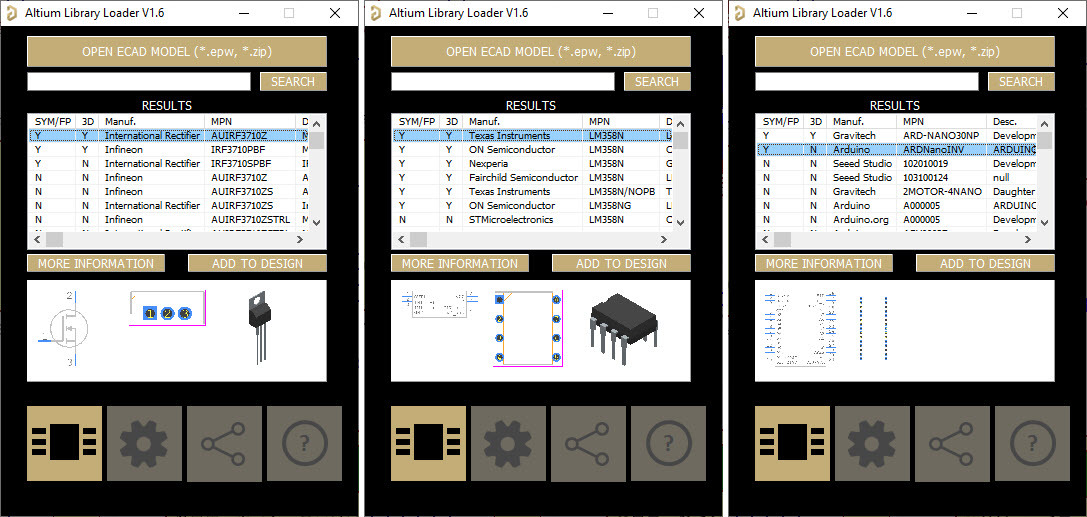Focus the search field in middle window

click(503, 82)
